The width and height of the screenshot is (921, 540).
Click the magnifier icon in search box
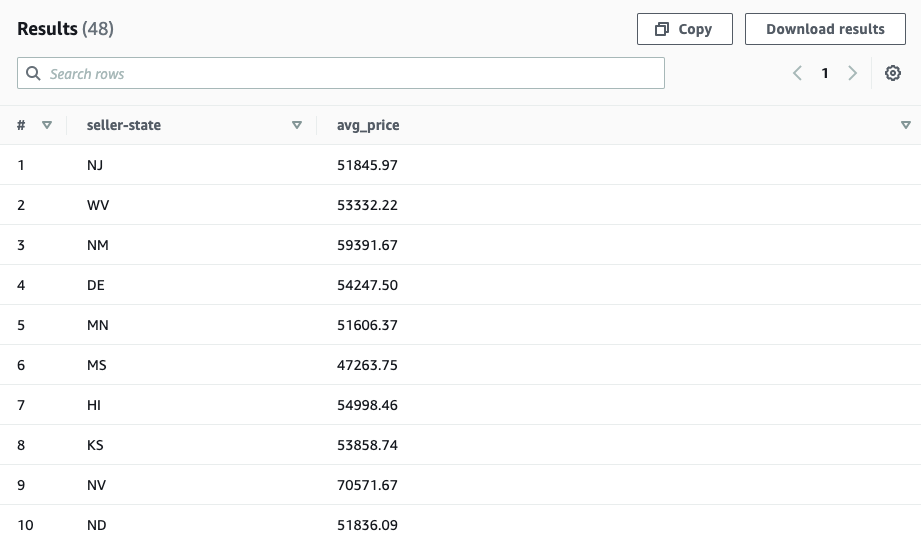pyautogui.click(x=34, y=73)
